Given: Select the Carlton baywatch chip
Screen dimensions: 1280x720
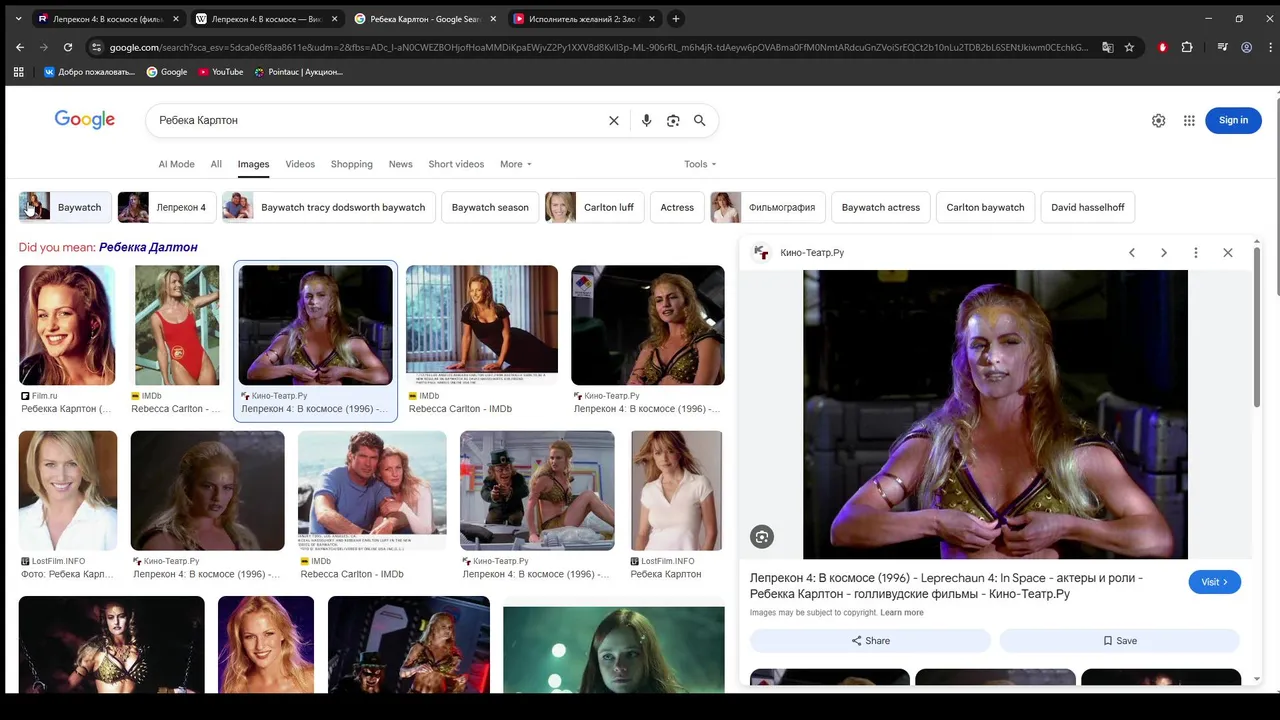Looking at the screenshot, I should 985,208.
